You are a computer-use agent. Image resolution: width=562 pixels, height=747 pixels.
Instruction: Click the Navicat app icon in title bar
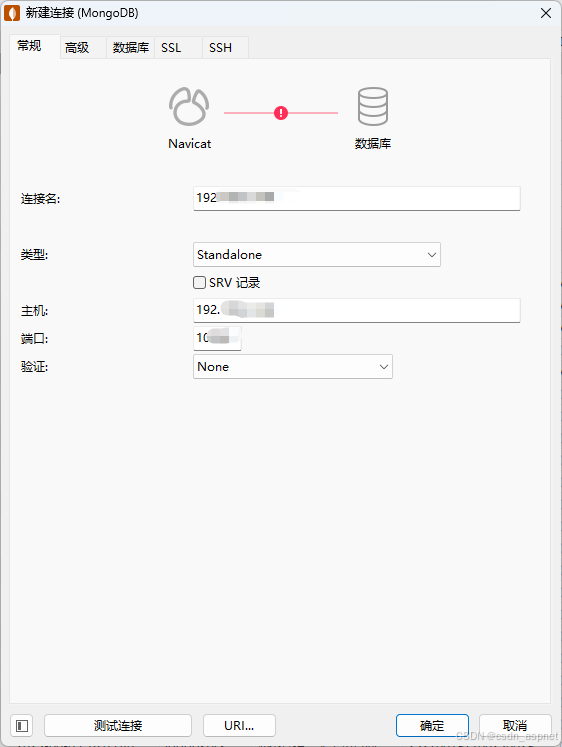tap(12, 13)
